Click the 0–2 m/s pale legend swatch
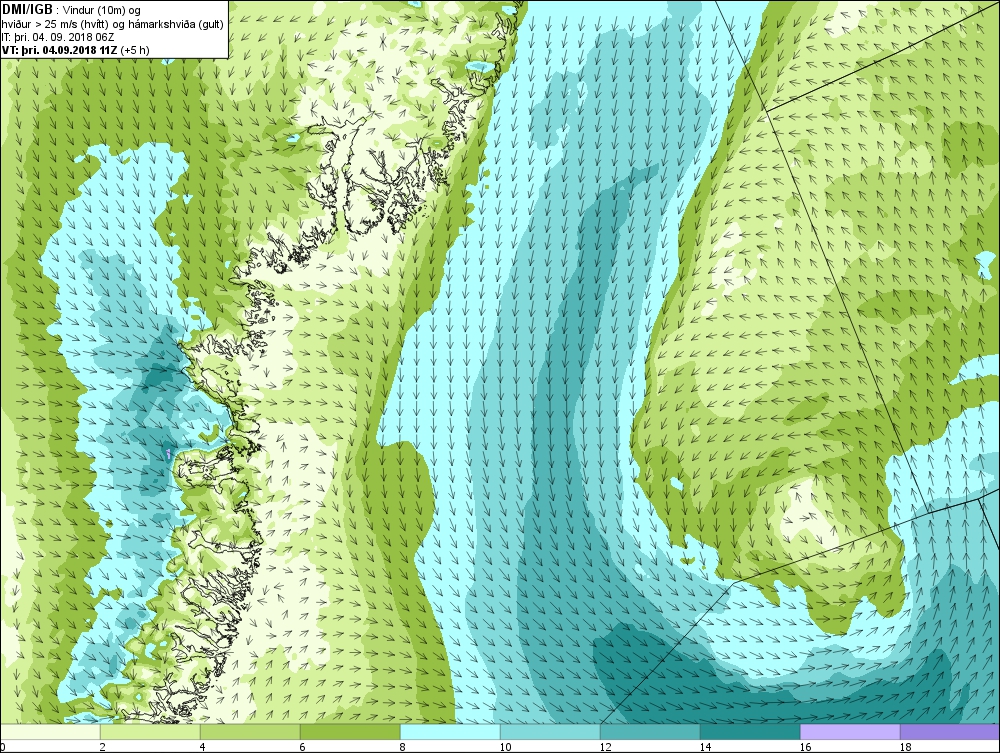 50,732
